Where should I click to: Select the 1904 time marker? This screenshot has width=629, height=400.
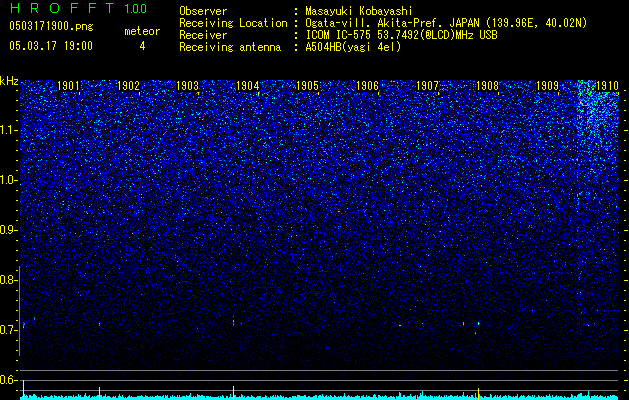(248, 85)
